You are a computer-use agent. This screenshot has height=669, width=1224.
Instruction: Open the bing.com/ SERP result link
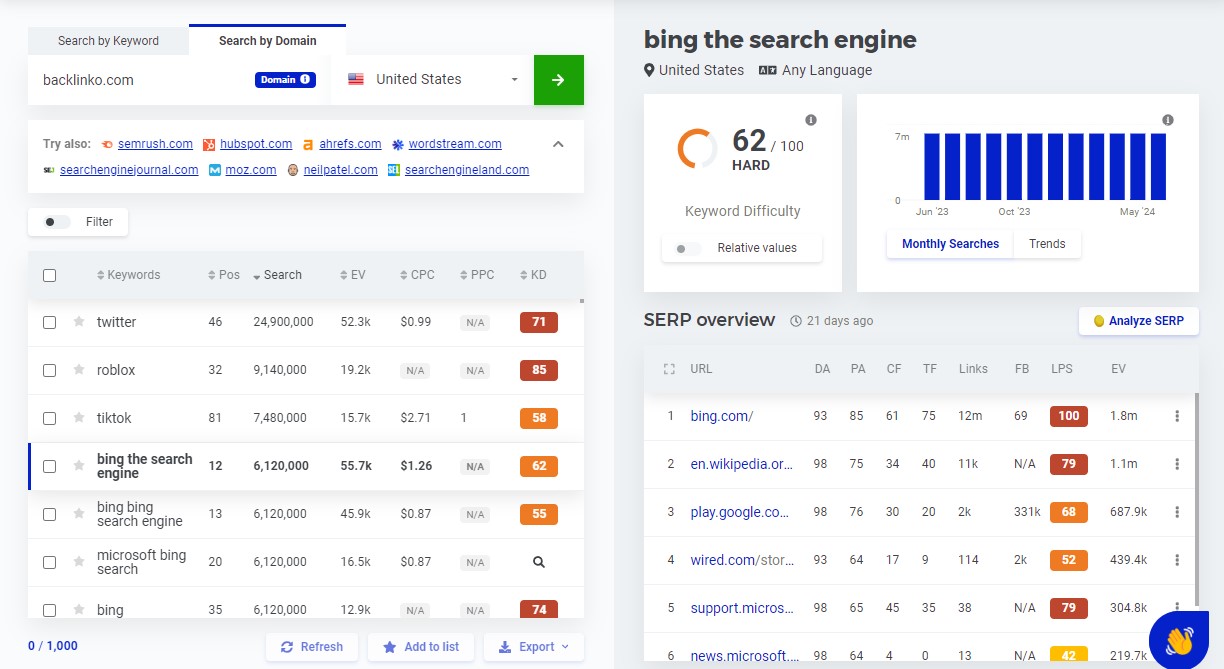[x=721, y=416]
